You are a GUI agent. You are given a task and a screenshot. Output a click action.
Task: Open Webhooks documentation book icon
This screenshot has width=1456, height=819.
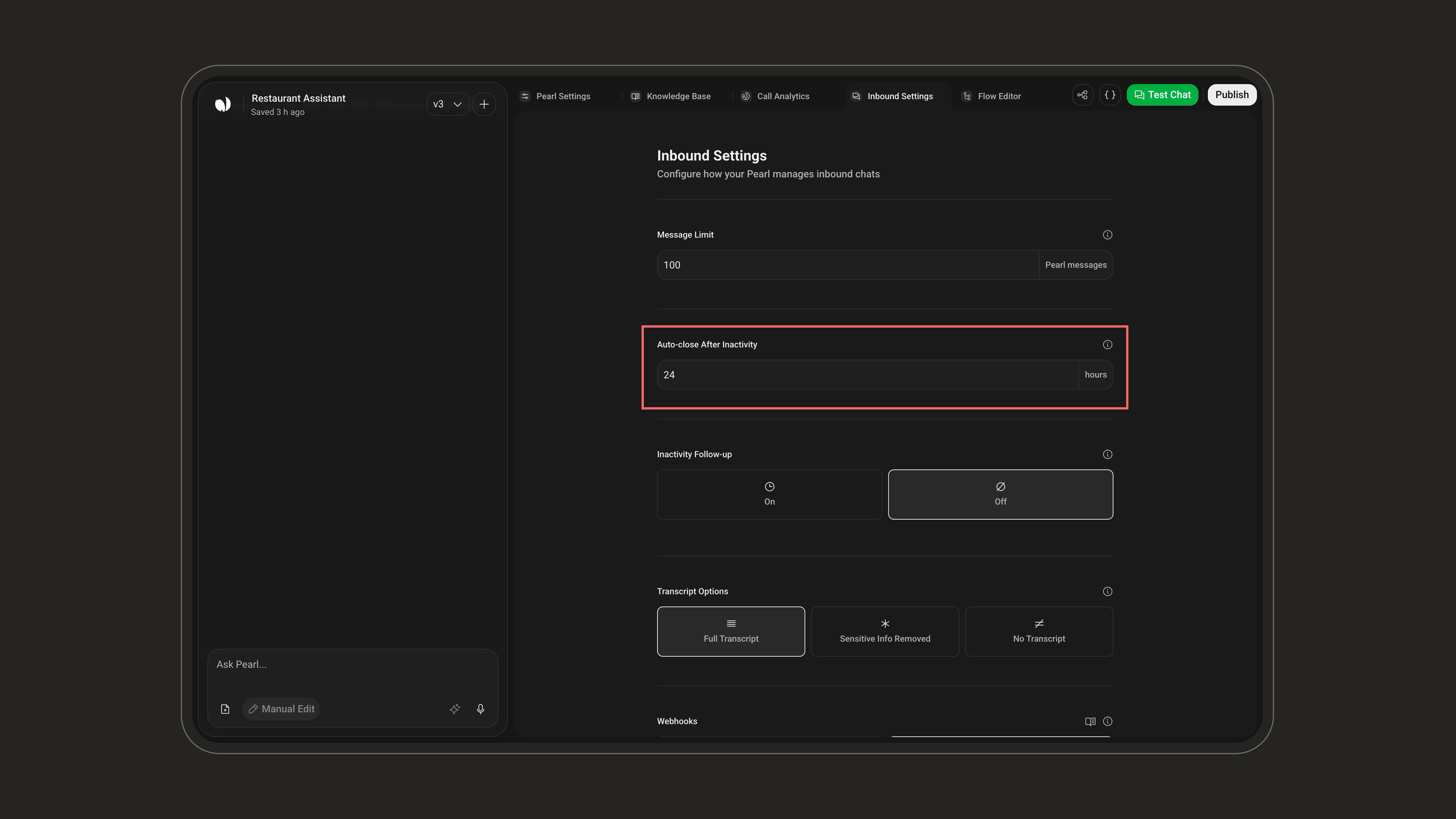pos(1090,721)
